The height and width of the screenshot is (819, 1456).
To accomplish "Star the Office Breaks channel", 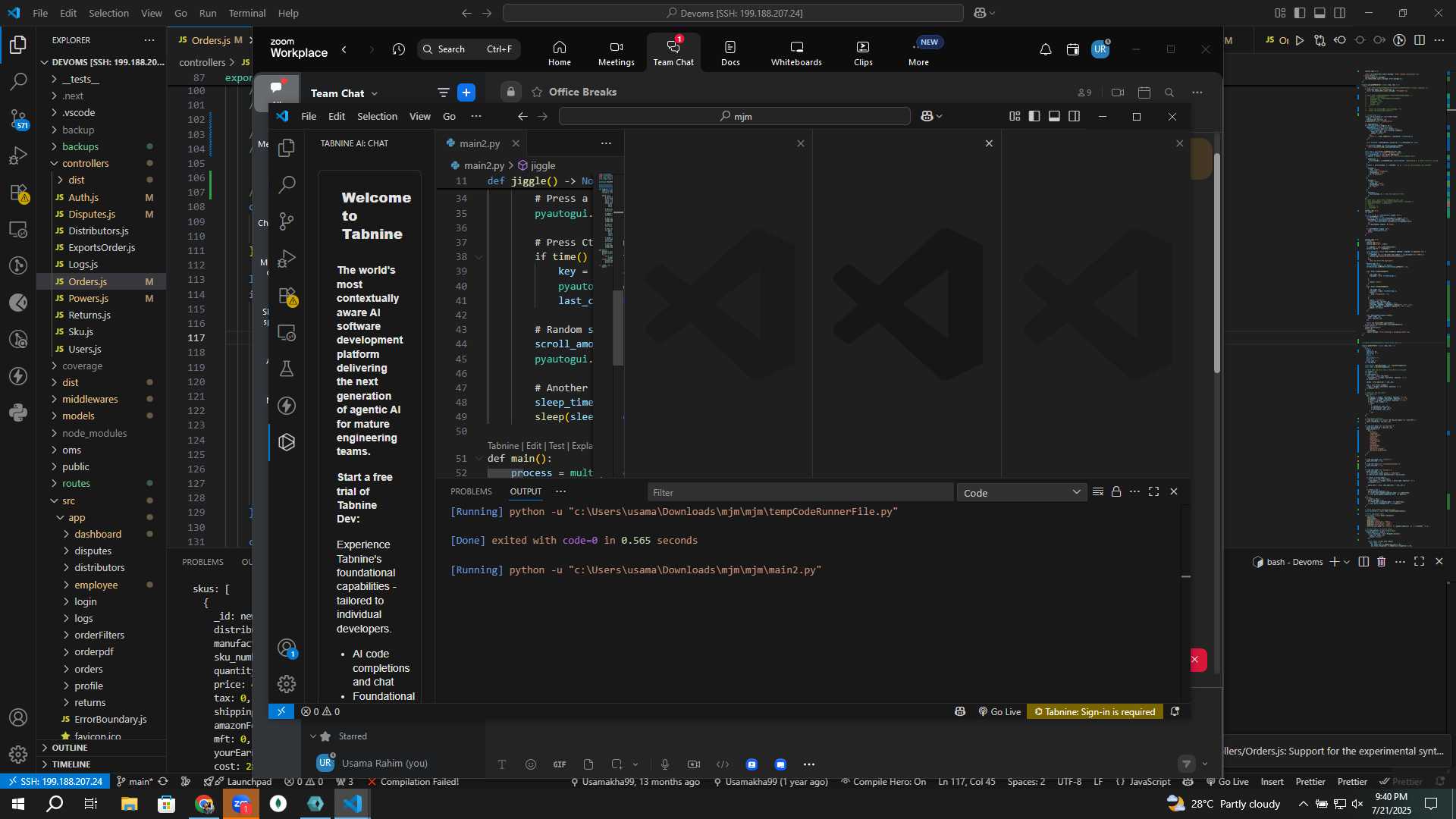I will (x=537, y=93).
